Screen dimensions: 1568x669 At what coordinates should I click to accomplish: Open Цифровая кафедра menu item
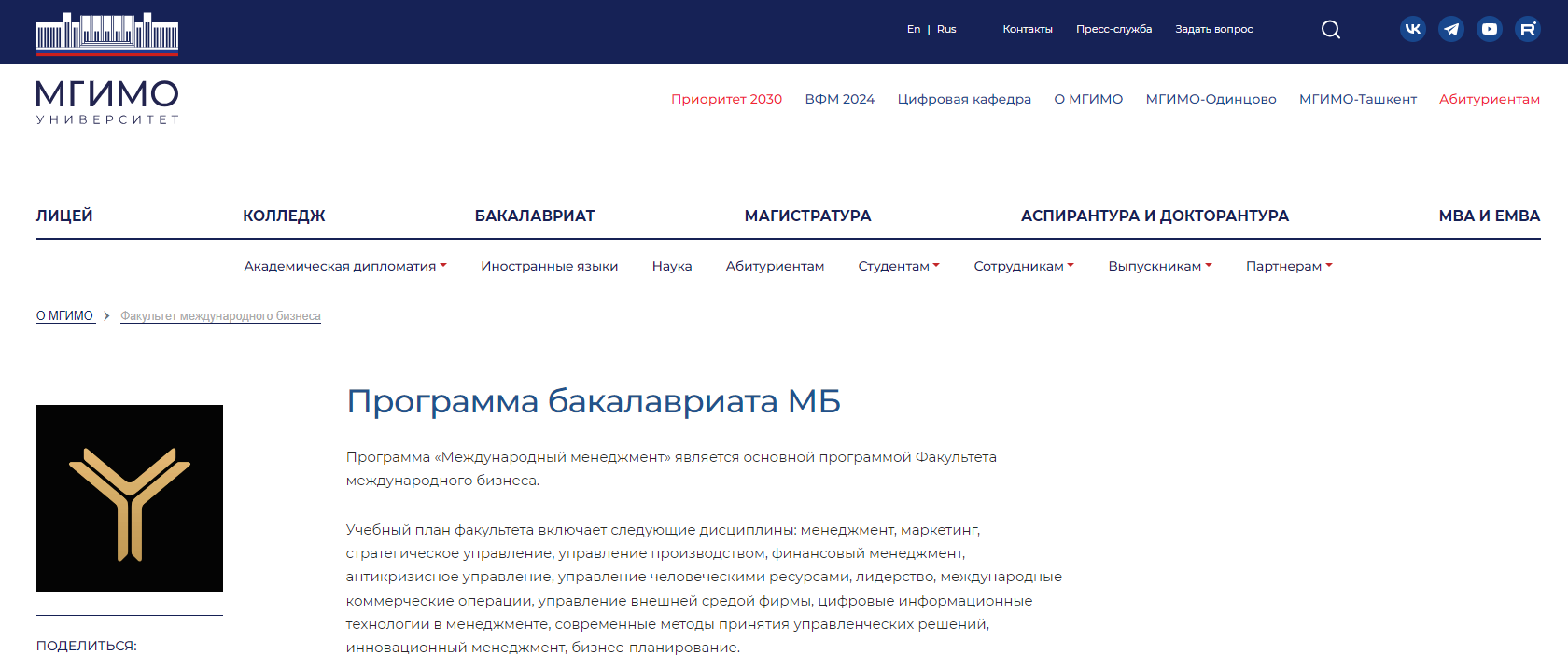pyautogui.click(x=964, y=99)
